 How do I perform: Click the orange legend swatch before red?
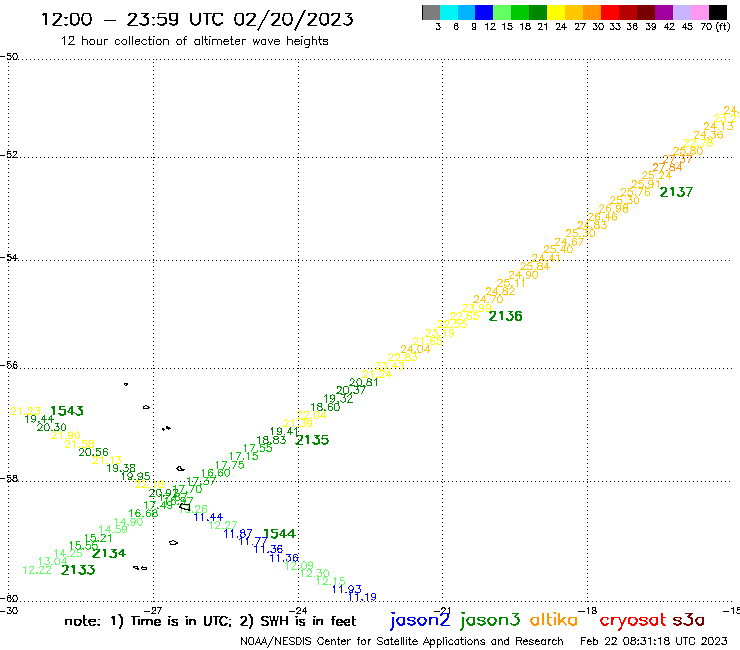pos(592,13)
